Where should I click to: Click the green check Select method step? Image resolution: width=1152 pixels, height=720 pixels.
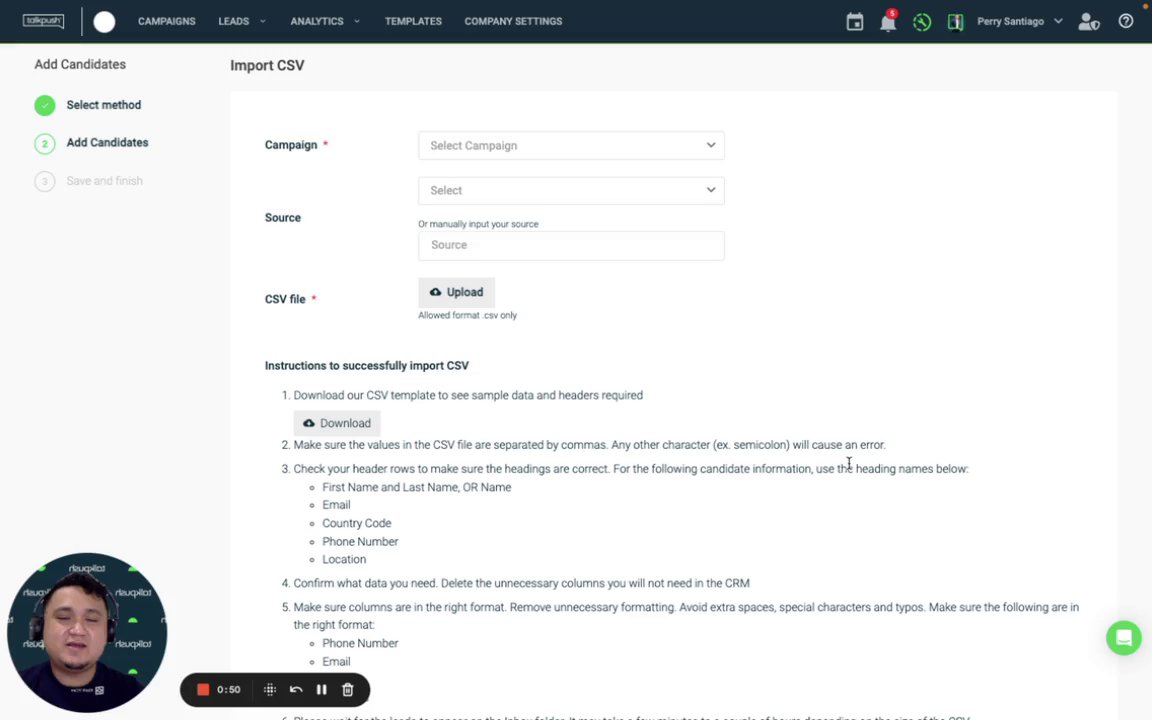(45, 105)
